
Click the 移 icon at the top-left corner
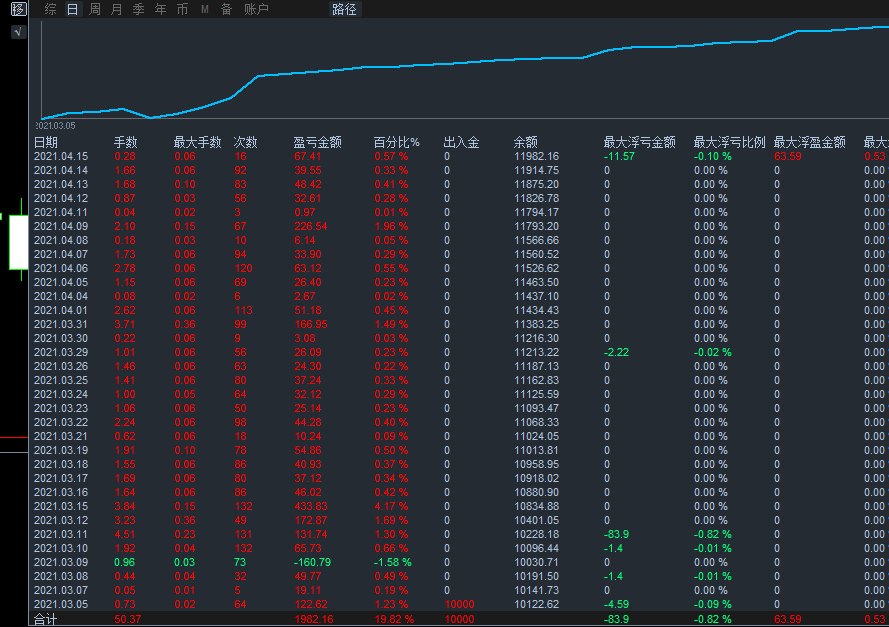click(18, 9)
